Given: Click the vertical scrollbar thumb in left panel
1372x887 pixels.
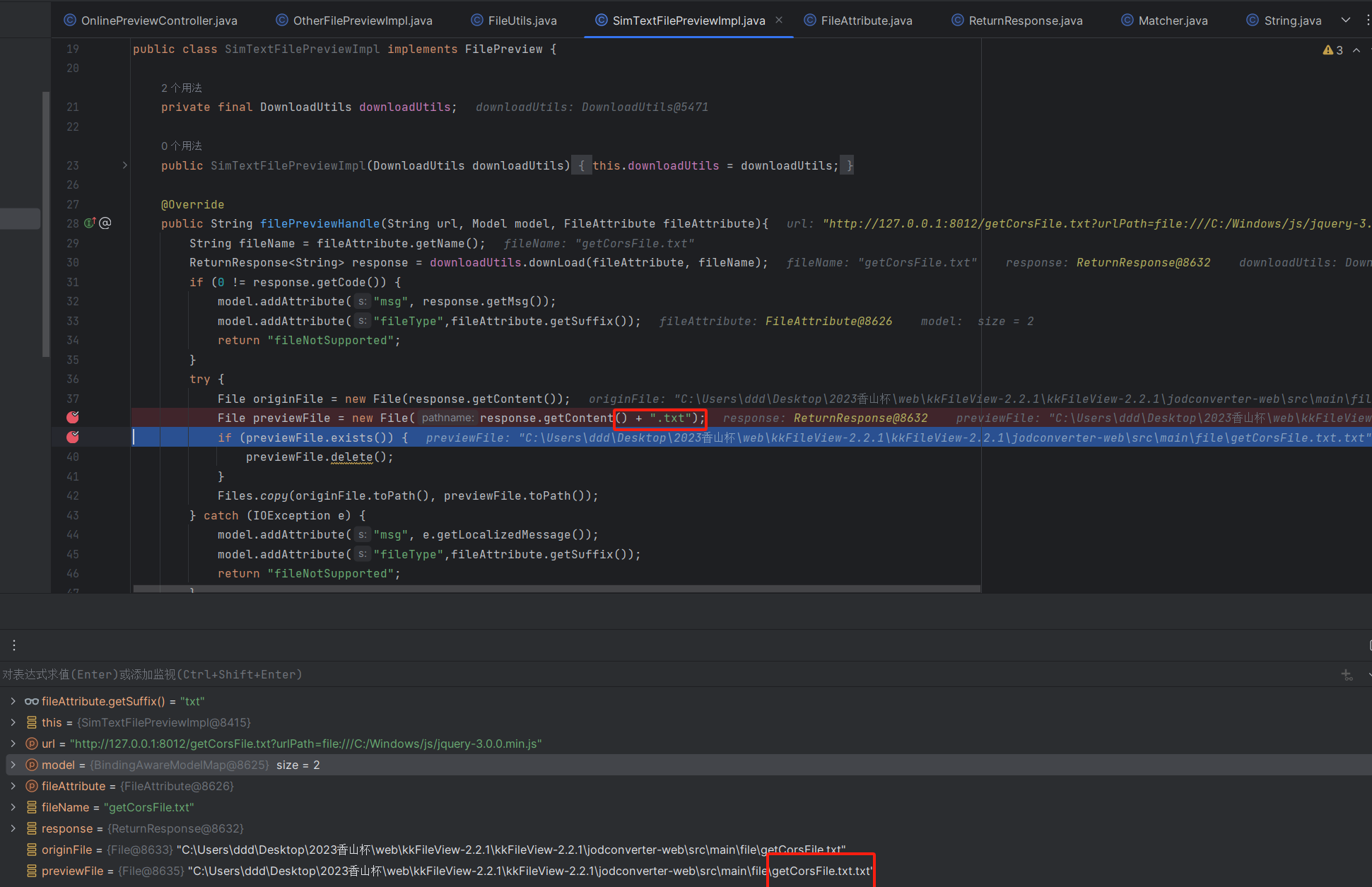Looking at the screenshot, I should (46, 224).
